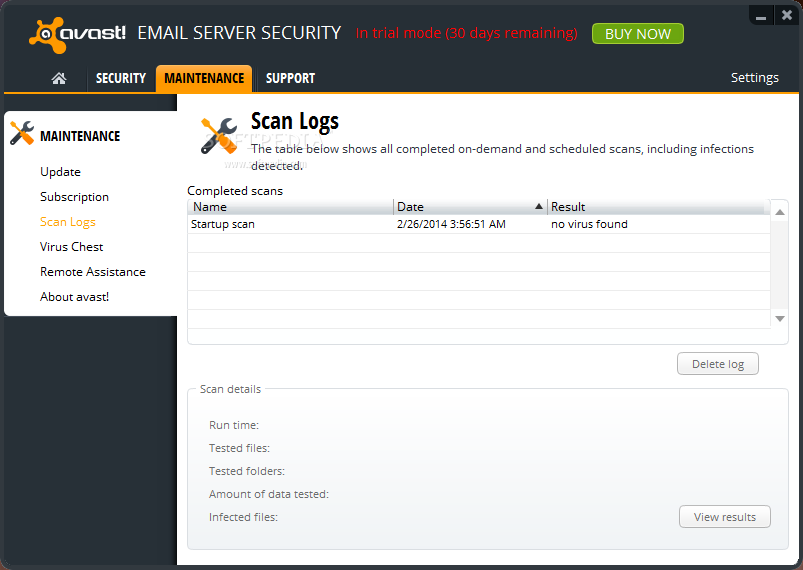Click the View results button

(725, 517)
